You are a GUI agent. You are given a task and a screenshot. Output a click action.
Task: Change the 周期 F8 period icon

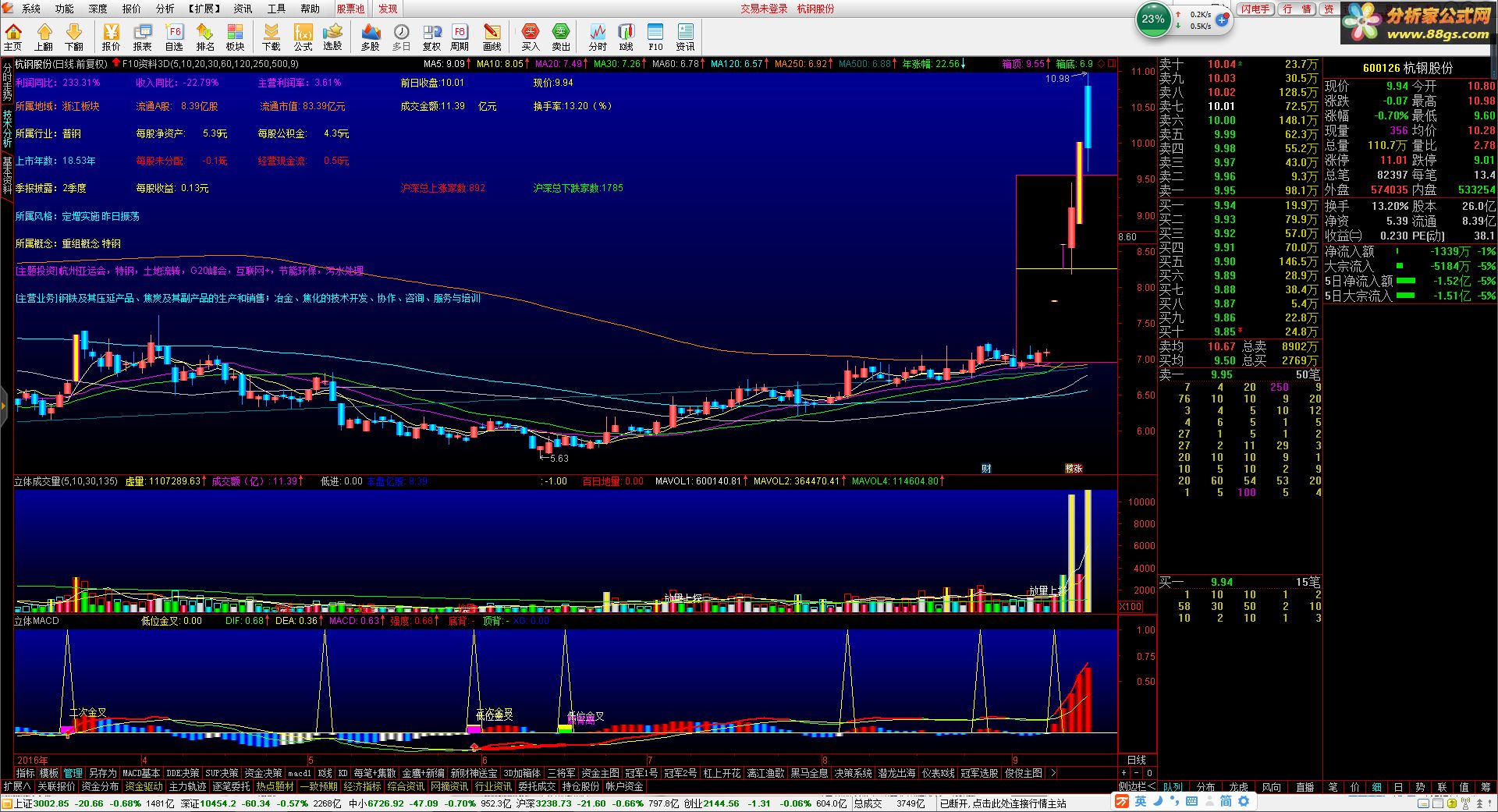pyautogui.click(x=460, y=37)
